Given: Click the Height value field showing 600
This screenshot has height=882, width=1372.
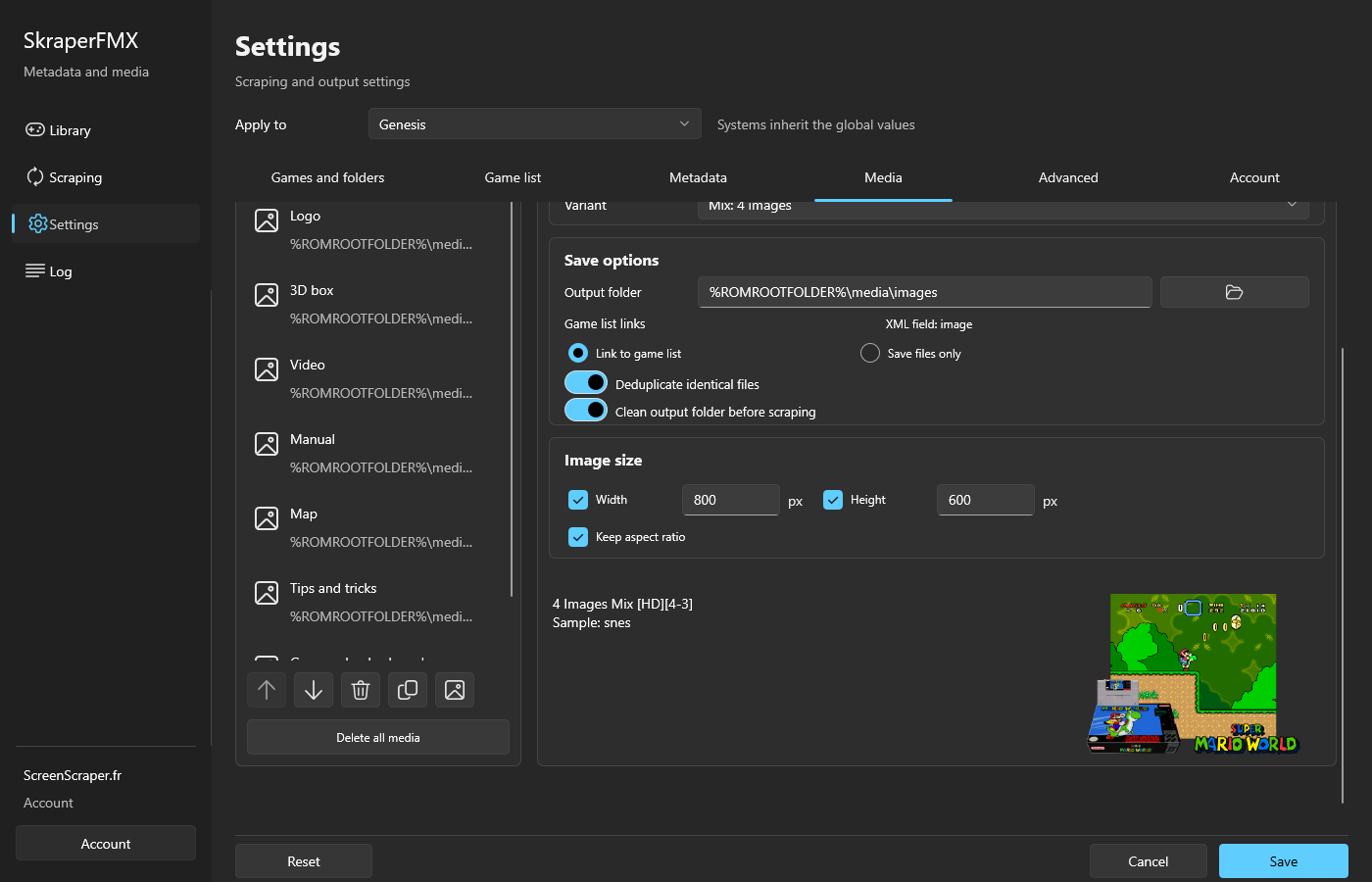Looking at the screenshot, I should pos(986,500).
